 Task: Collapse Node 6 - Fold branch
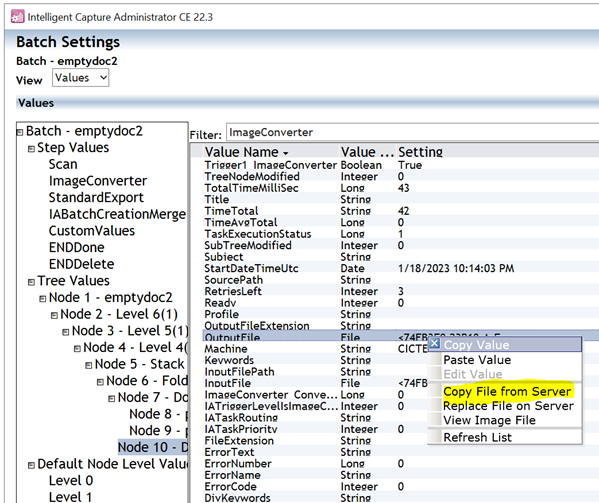pos(100,382)
